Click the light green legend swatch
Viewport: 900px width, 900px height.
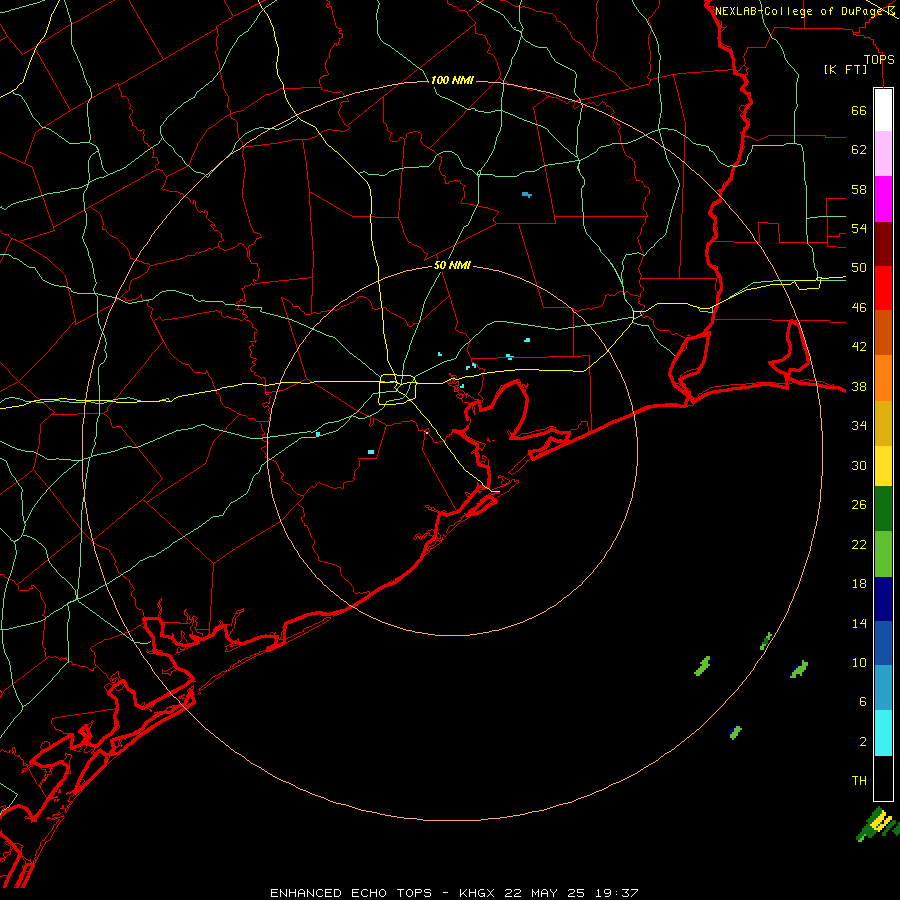click(883, 554)
